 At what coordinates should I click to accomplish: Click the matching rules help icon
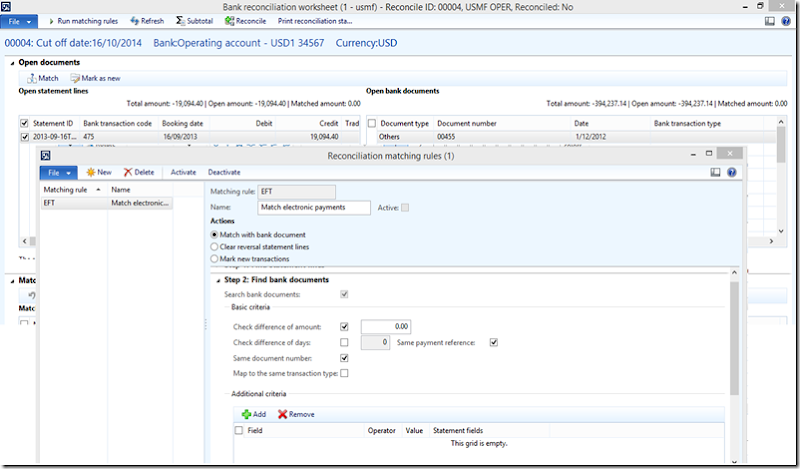click(x=732, y=172)
